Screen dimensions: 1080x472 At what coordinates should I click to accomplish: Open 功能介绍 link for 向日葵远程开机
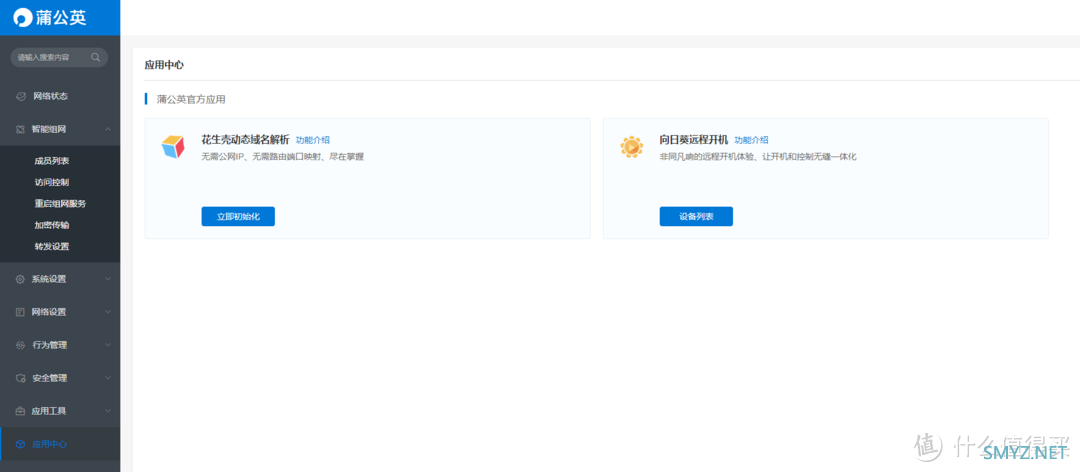pos(751,140)
